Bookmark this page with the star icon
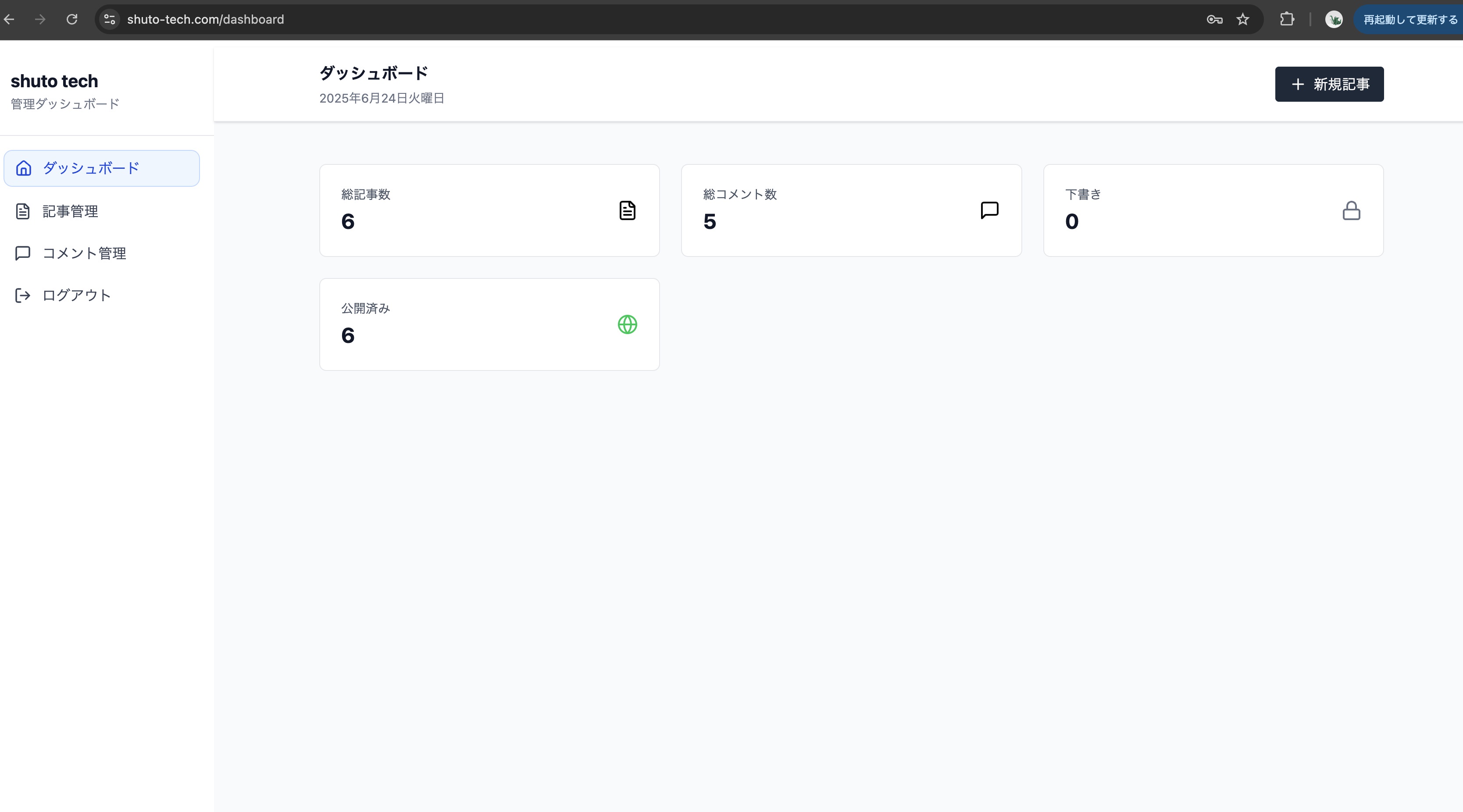Image resolution: width=1463 pixels, height=812 pixels. point(1243,19)
